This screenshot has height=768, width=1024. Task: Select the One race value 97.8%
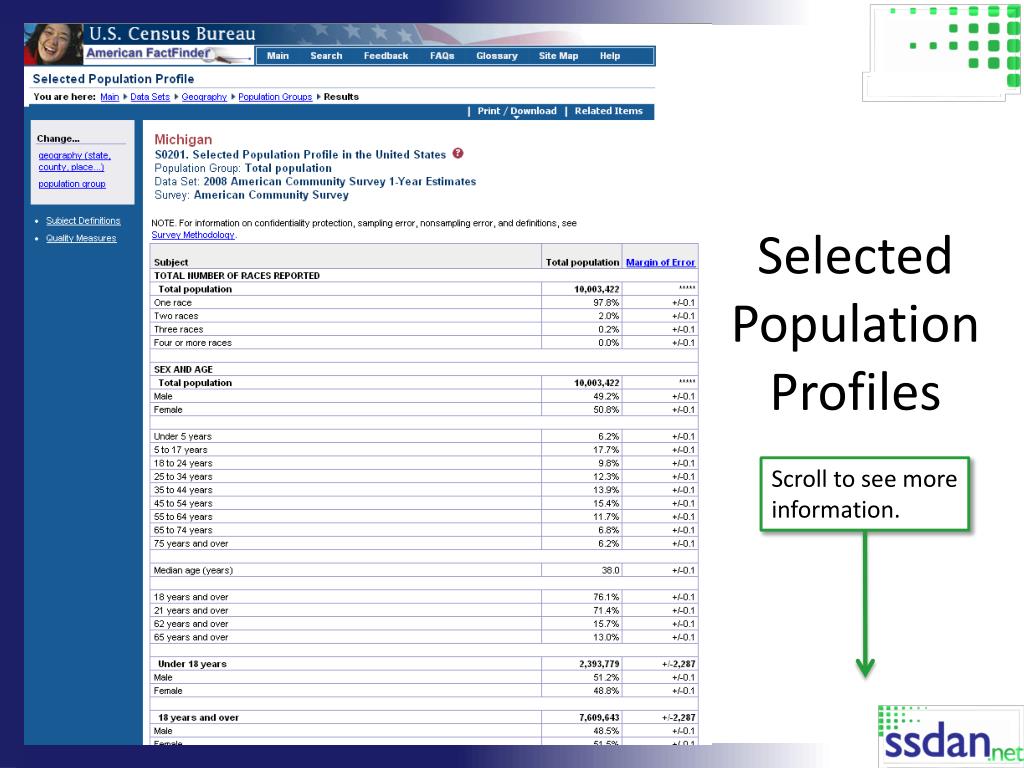tap(606, 303)
